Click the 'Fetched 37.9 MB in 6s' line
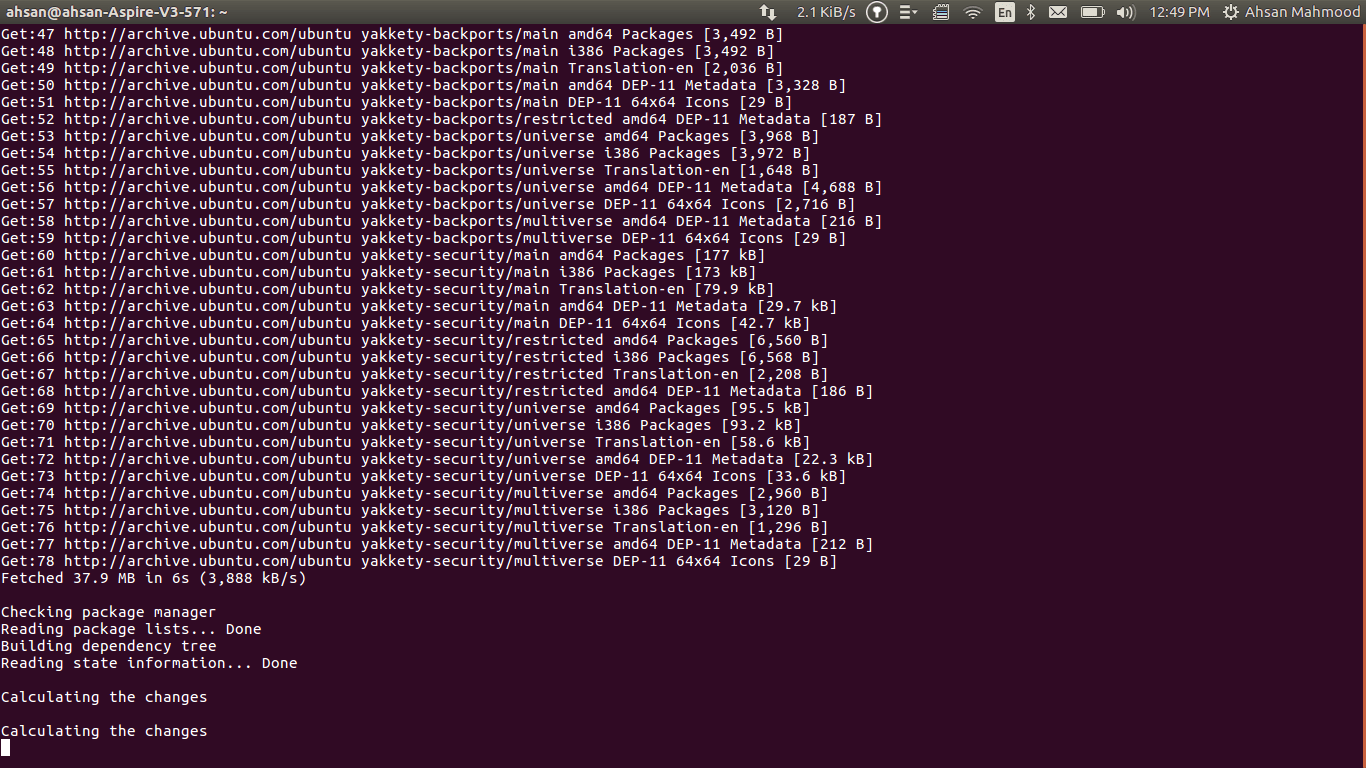 (154, 578)
